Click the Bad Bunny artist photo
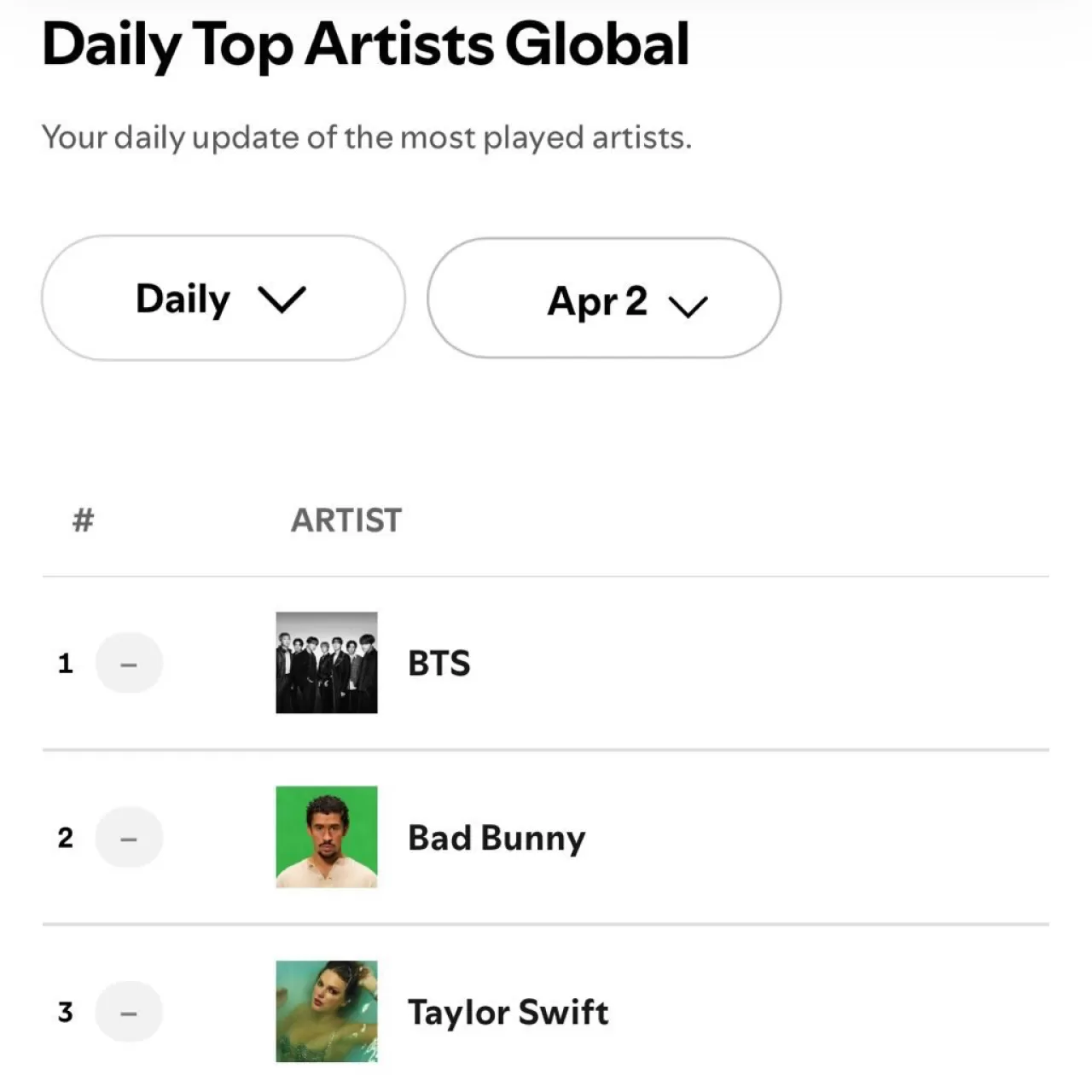The width and height of the screenshot is (1092, 1092). 328,837
